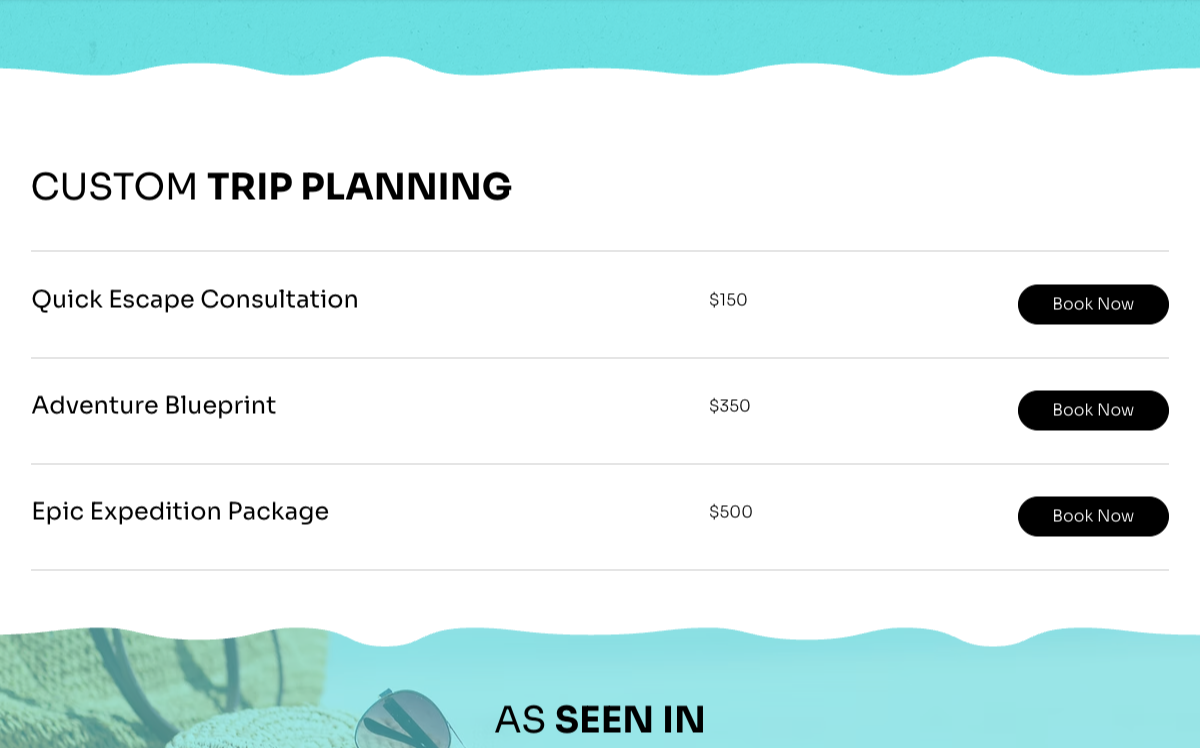Viewport: 1200px width, 748px height.
Task: Select the Adventure Blueprint service name
Action: pos(154,405)
